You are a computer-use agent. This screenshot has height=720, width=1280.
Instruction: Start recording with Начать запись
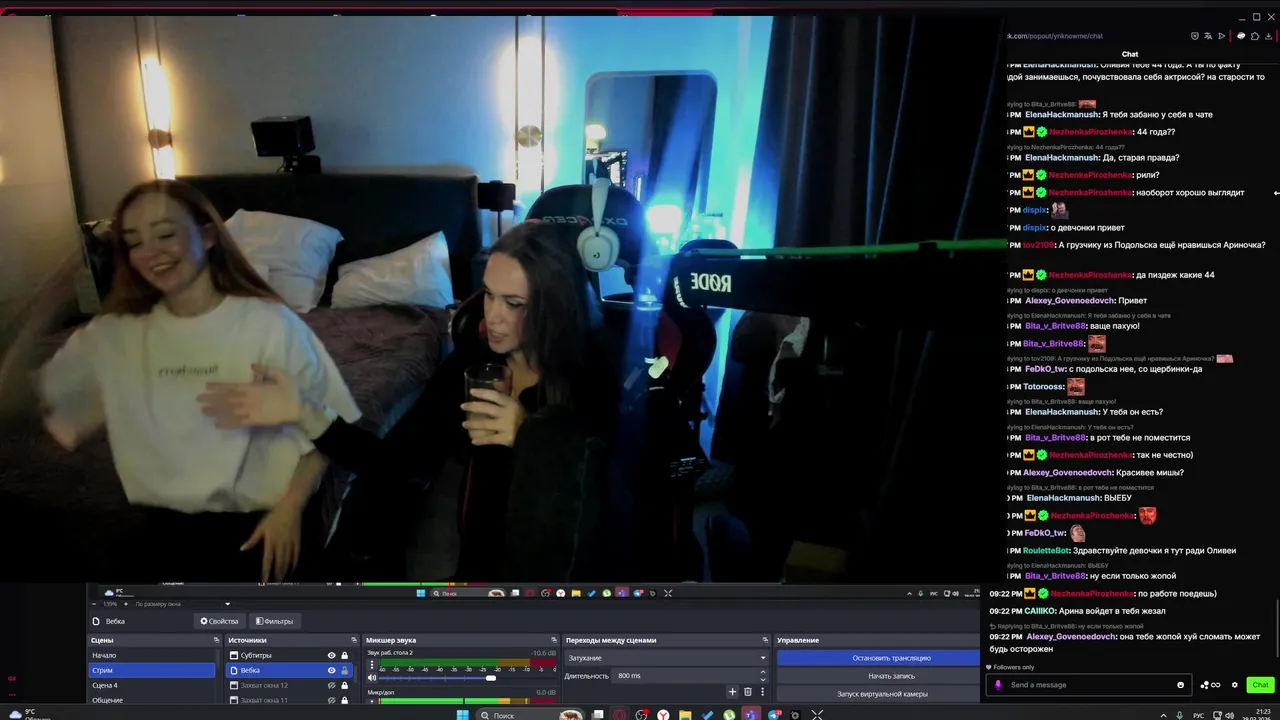[x=891, y=676]
